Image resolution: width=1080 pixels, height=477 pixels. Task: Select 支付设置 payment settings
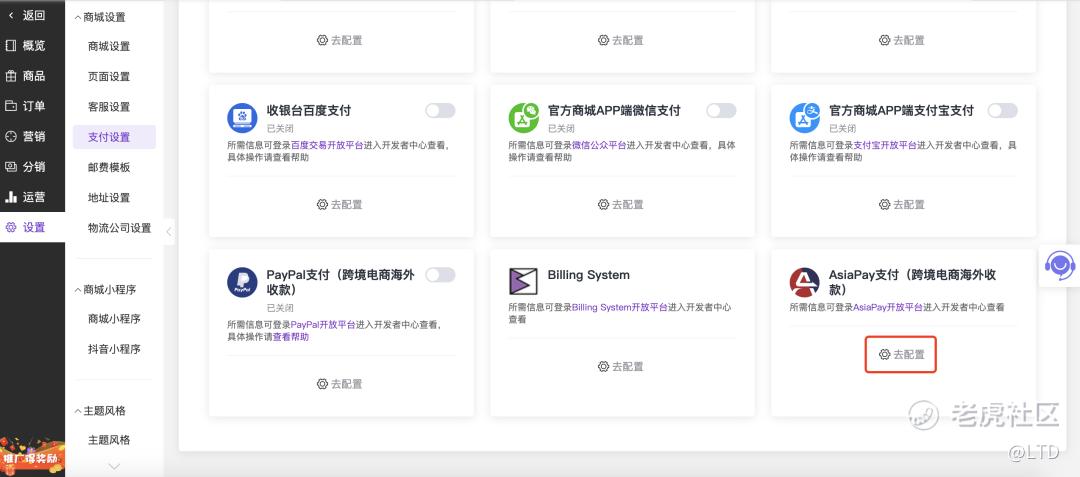(114, 137)
